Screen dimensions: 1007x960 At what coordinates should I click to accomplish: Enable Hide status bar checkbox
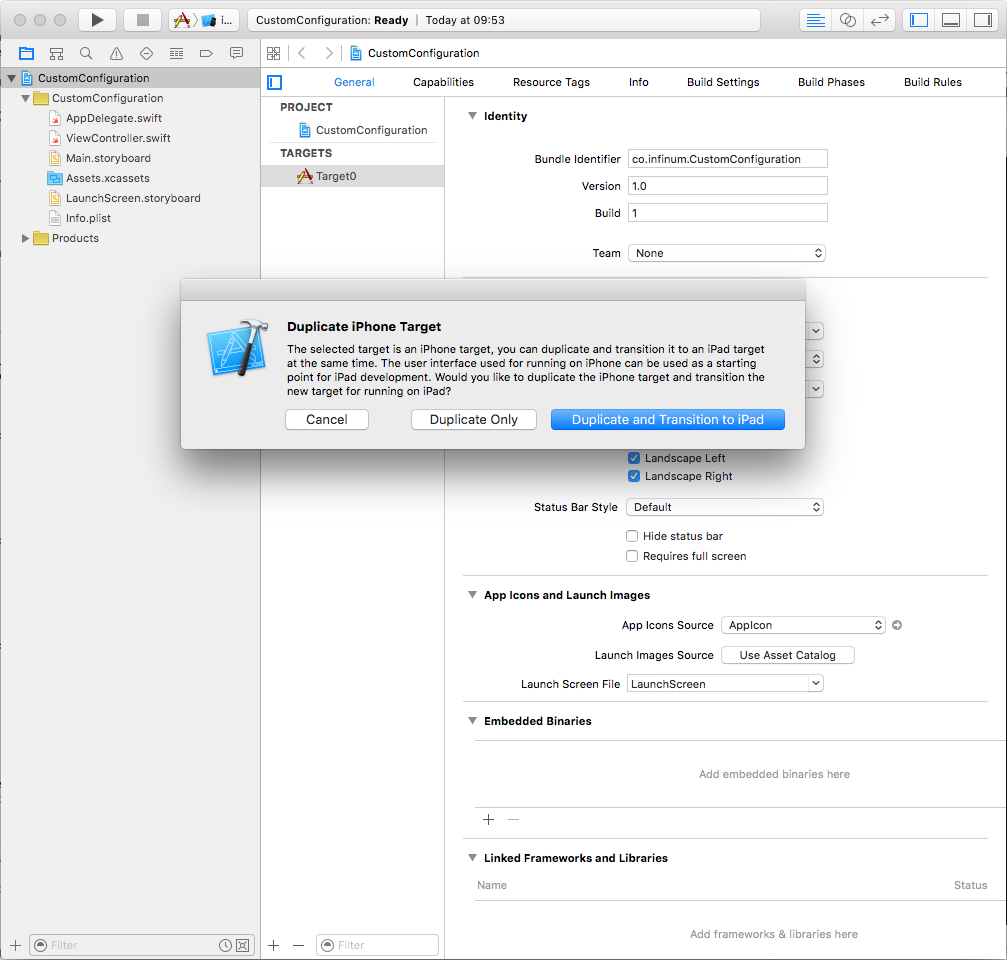[x=632, y=536]
